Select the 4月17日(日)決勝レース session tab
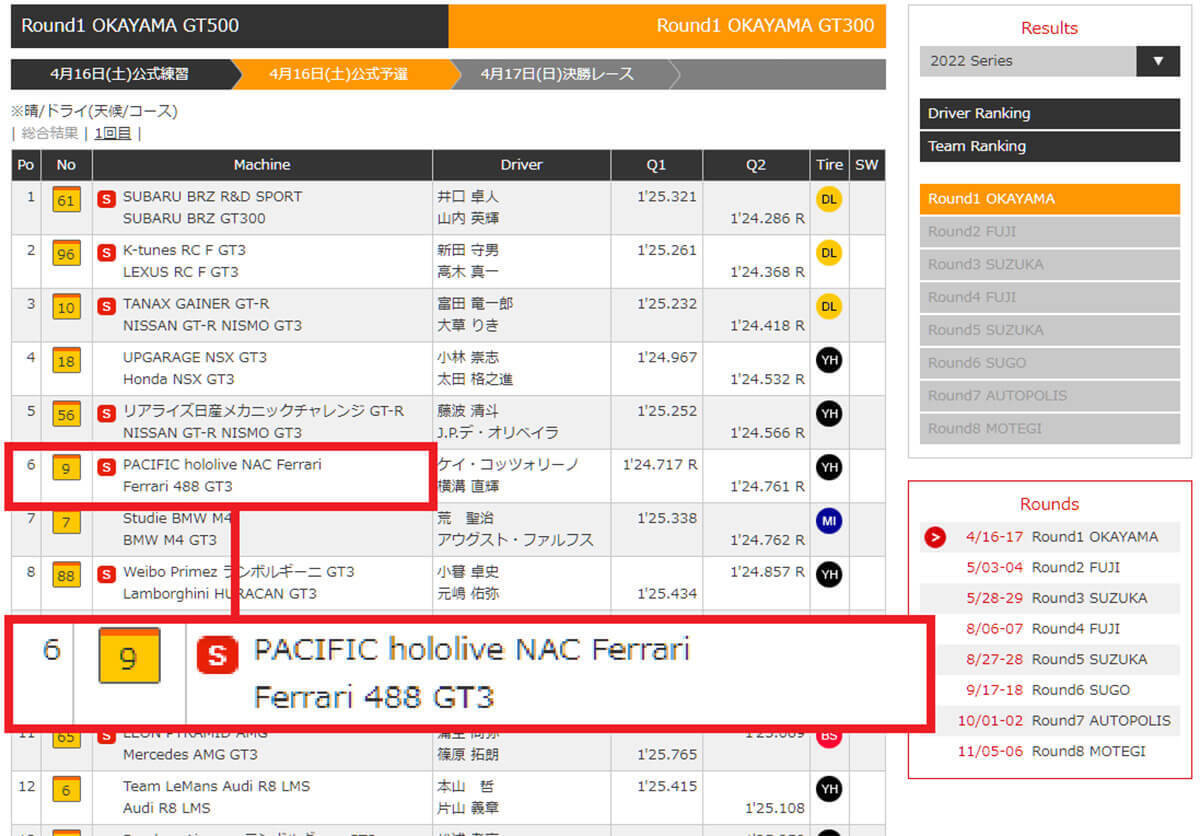Image resolution: width=1200 pixels, height=836 pixels. coord(557,74)
